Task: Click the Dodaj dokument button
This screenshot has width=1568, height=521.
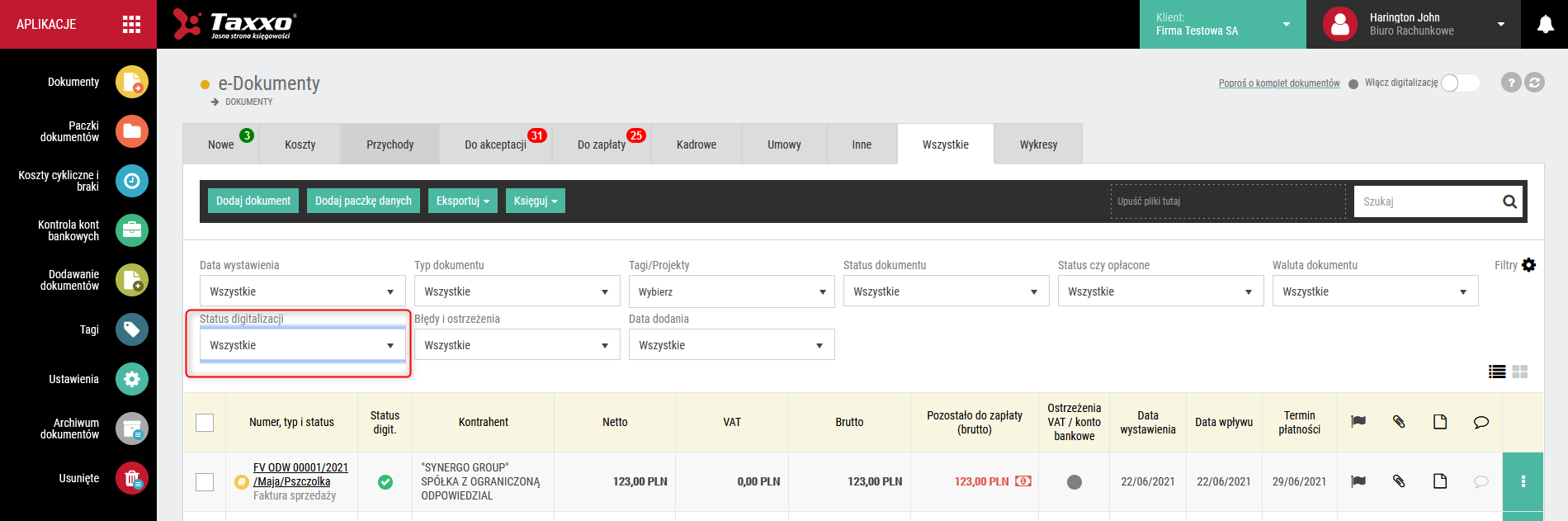Action: point(253,201)
